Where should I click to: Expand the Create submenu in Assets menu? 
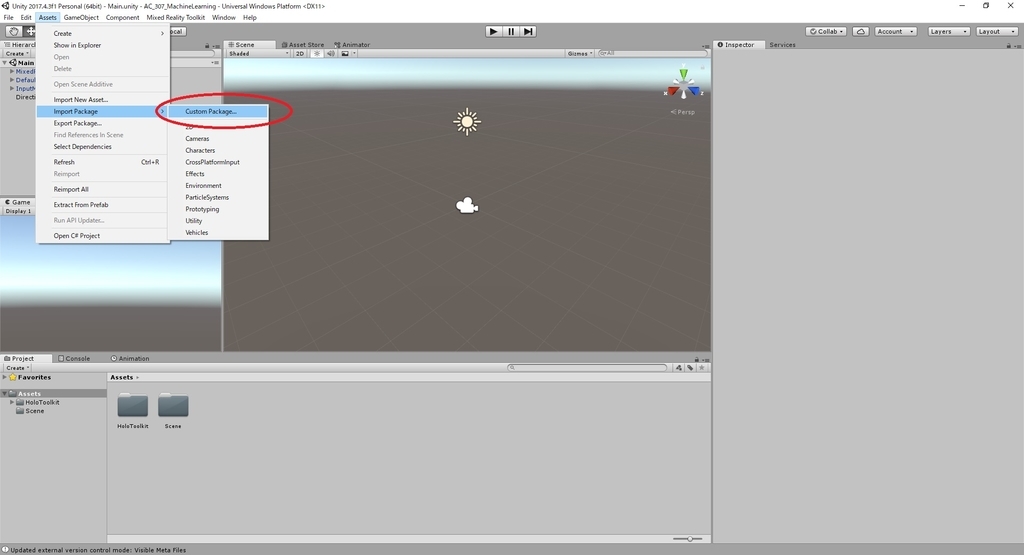tap(103, 33)
